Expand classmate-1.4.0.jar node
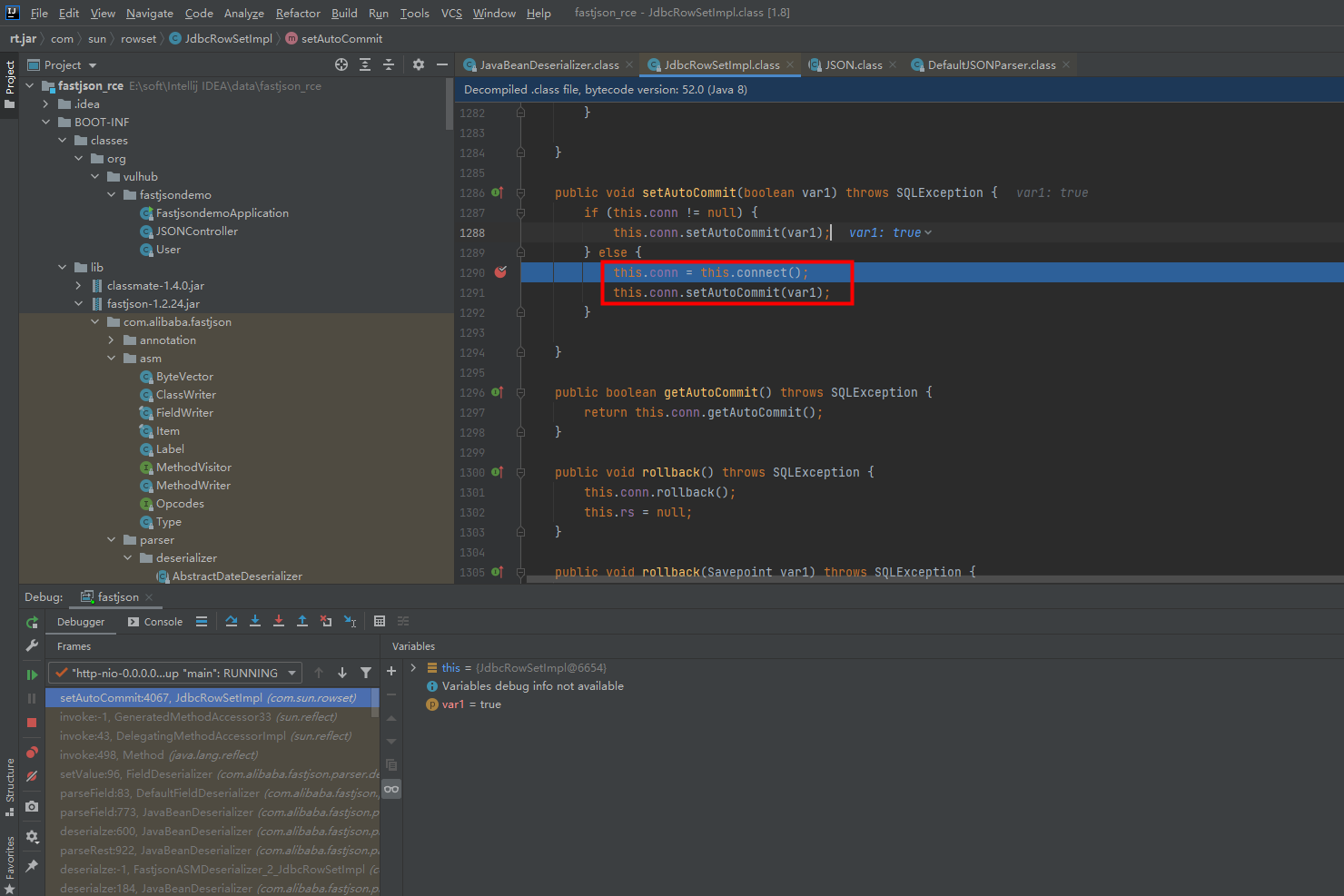 [x=78, y=286]
